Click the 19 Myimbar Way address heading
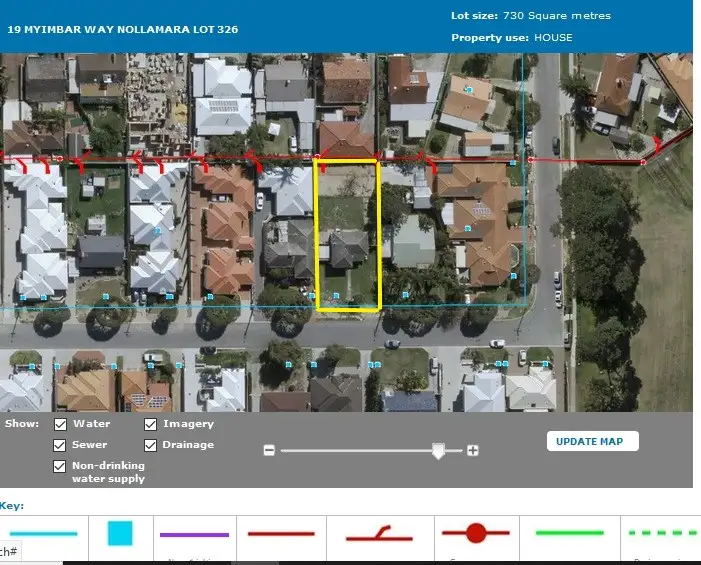Image resolution: width=701 pixels, height=565 pixels. (x=122, y=30)
